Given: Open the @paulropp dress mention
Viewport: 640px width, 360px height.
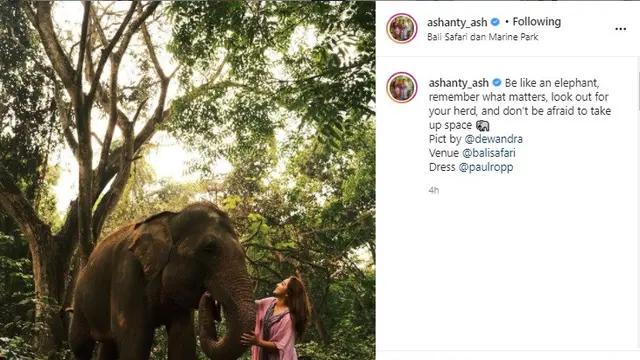Looking at the screenshot, I should [486, 167].
